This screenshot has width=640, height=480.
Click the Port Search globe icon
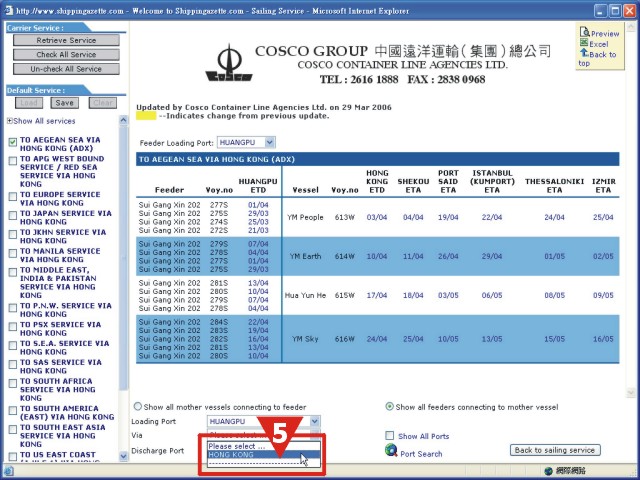click(x=391, y=451)
